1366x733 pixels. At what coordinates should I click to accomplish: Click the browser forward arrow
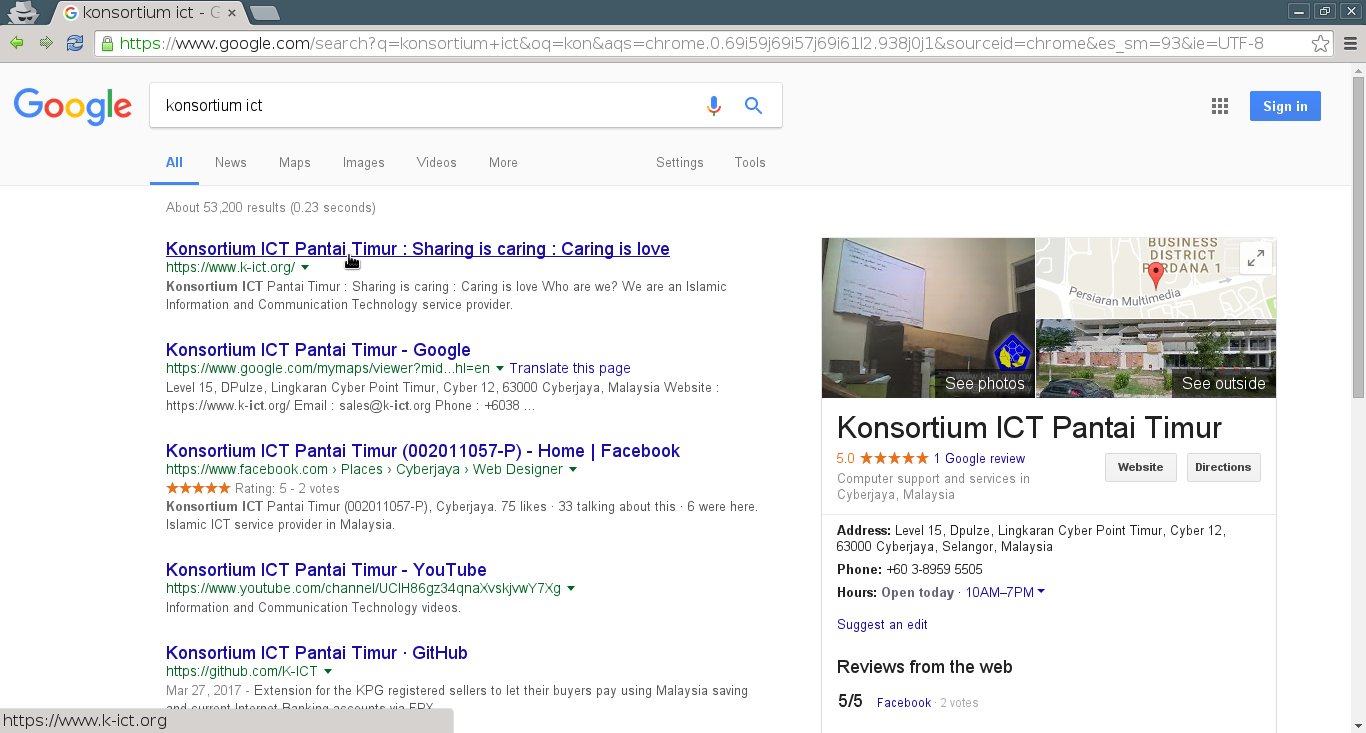click(46, 43)
